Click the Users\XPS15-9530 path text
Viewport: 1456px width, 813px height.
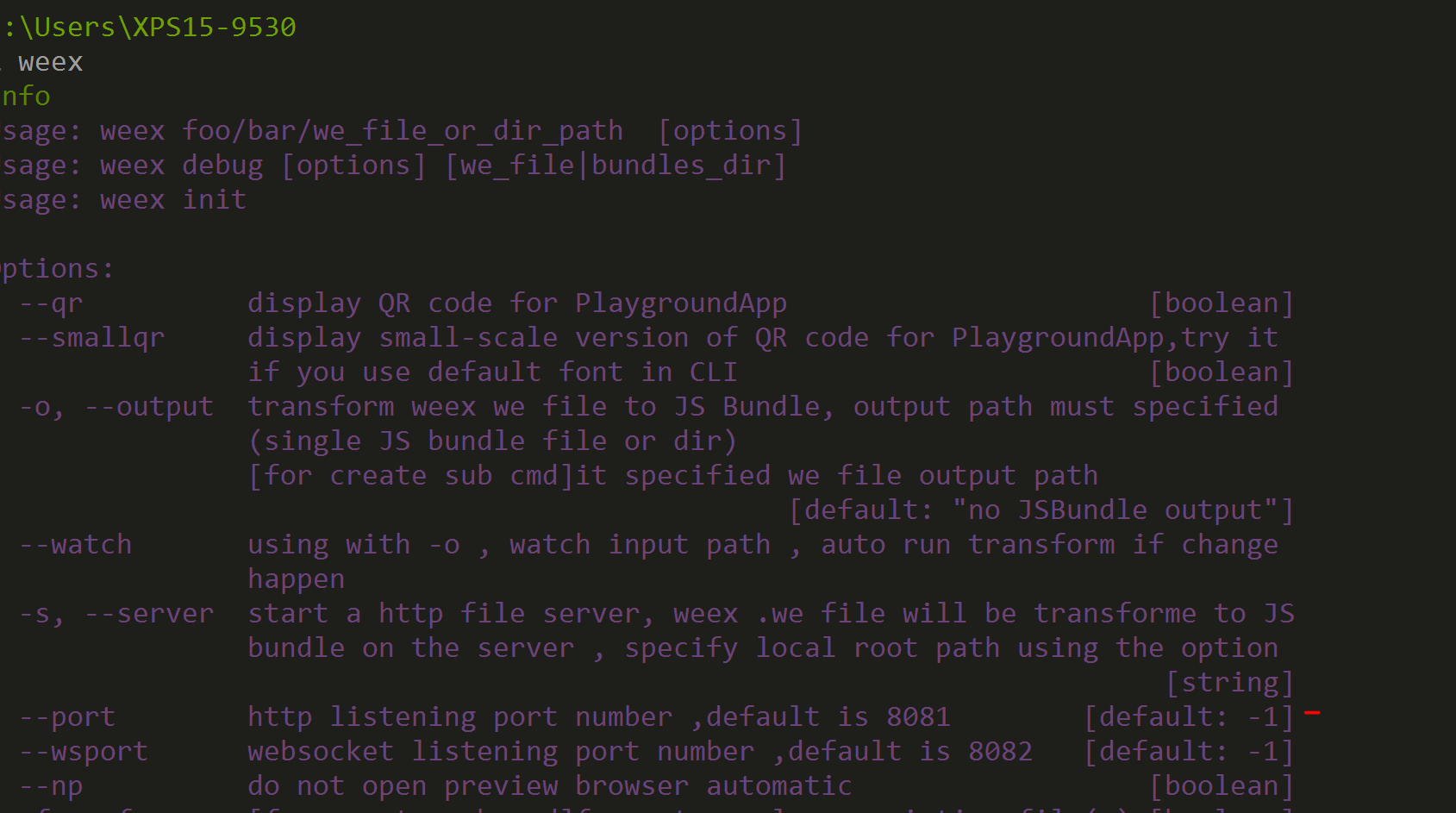click(x=157, y=27)
